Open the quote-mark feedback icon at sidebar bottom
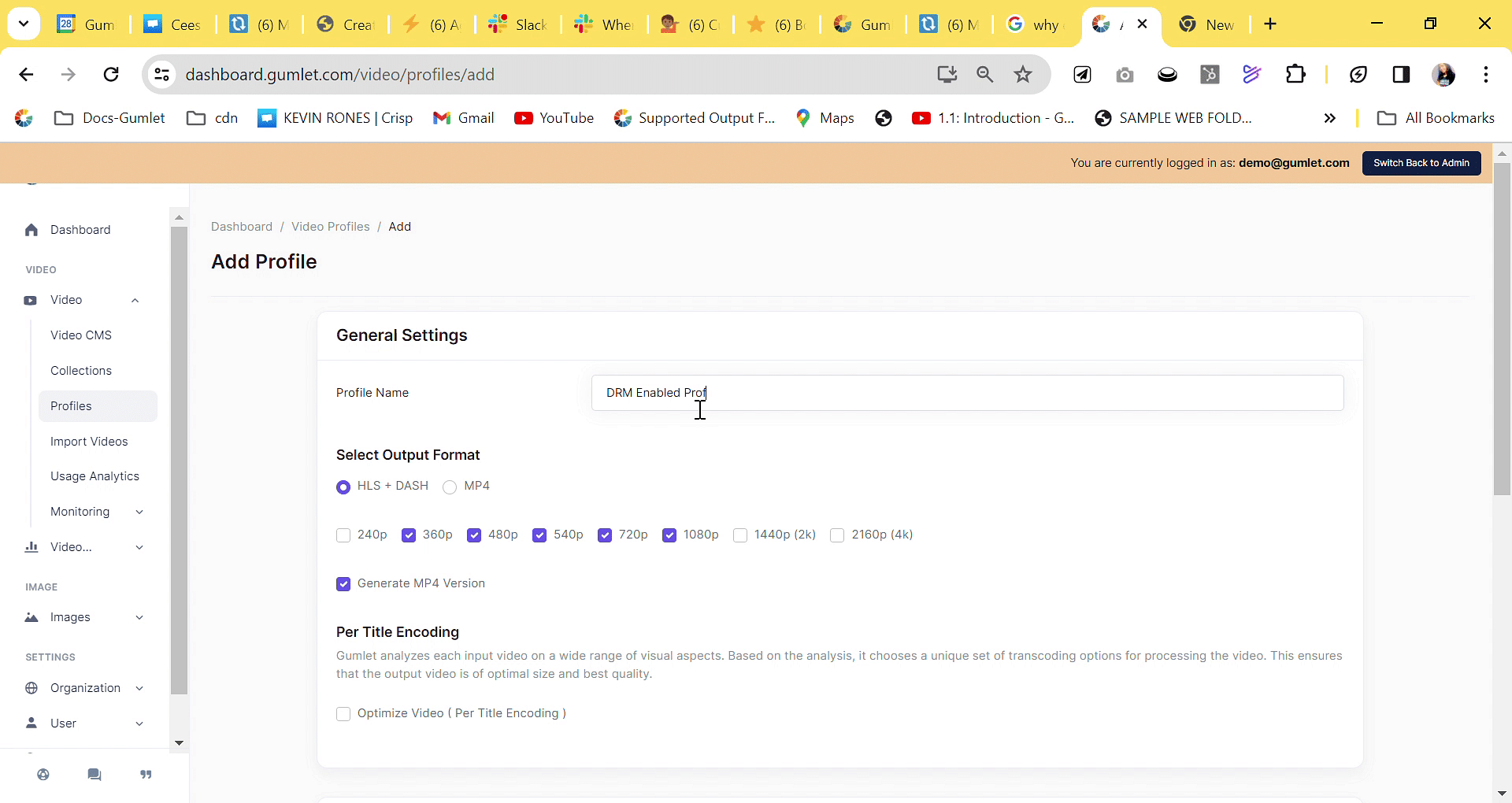The image size is (1512, 803). click(x=146, y=775)
